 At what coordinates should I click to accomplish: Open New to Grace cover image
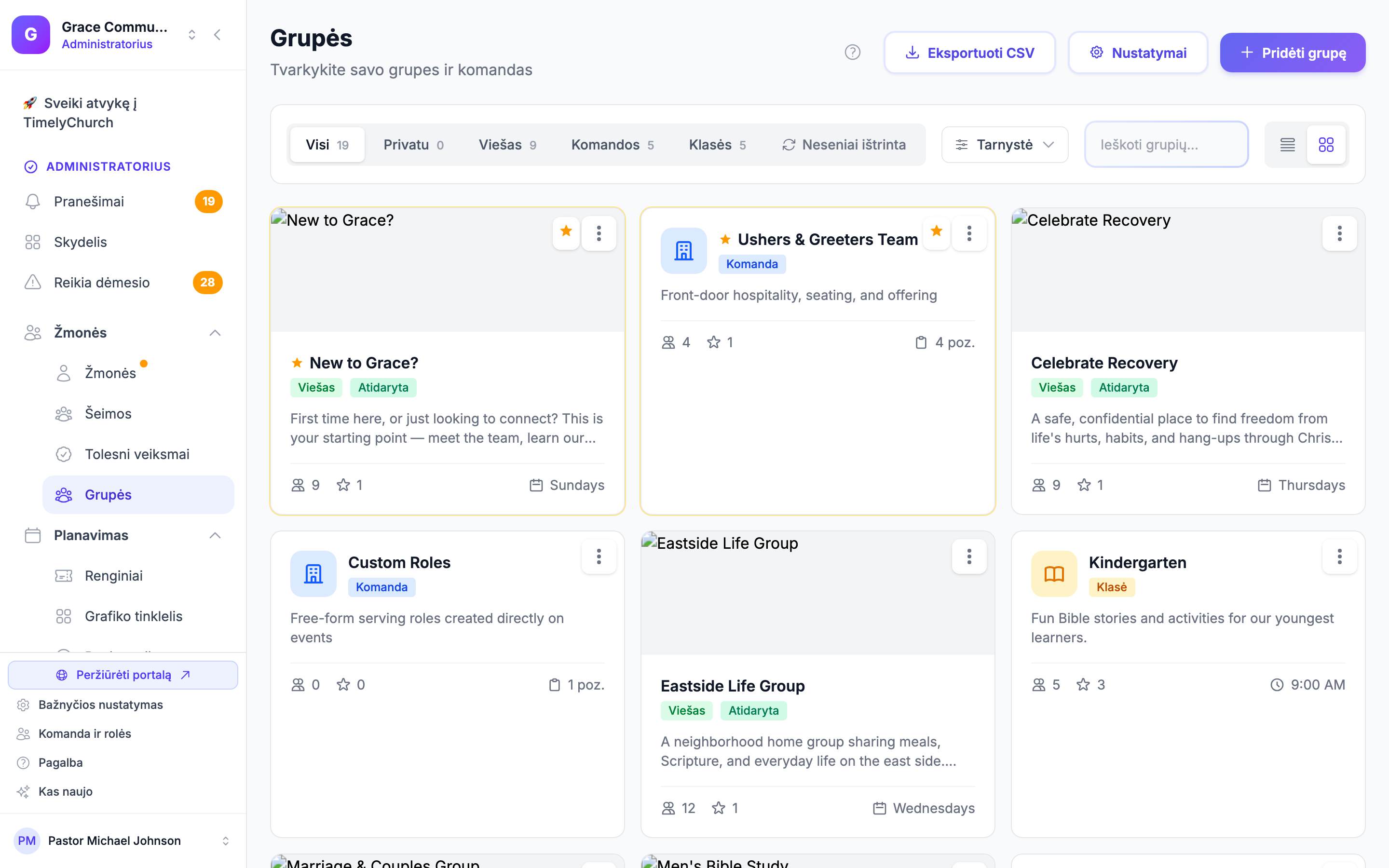[x=448, y=270]
